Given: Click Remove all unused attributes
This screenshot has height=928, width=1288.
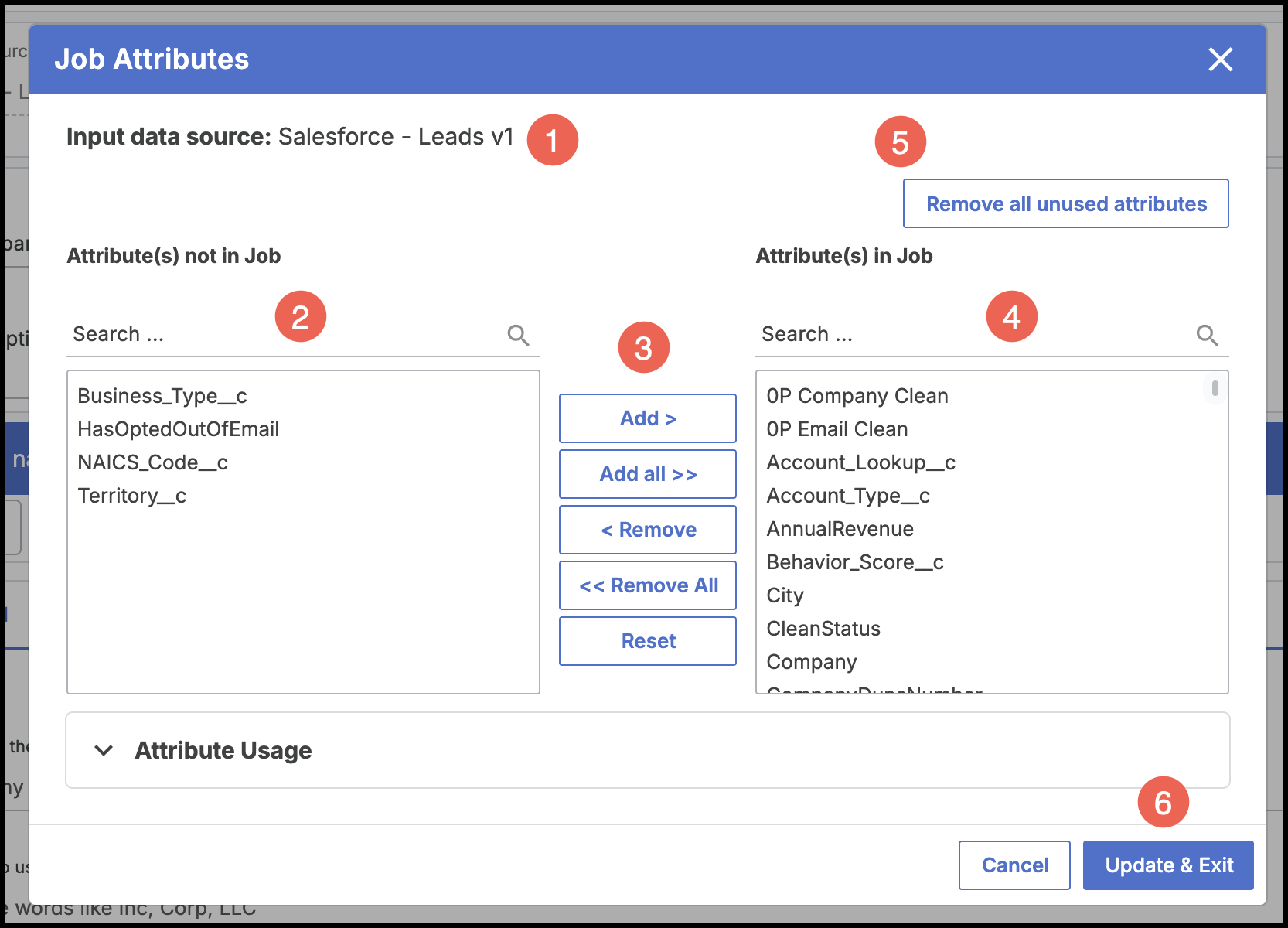Looking at the screenshot, I should point(1066,203).
